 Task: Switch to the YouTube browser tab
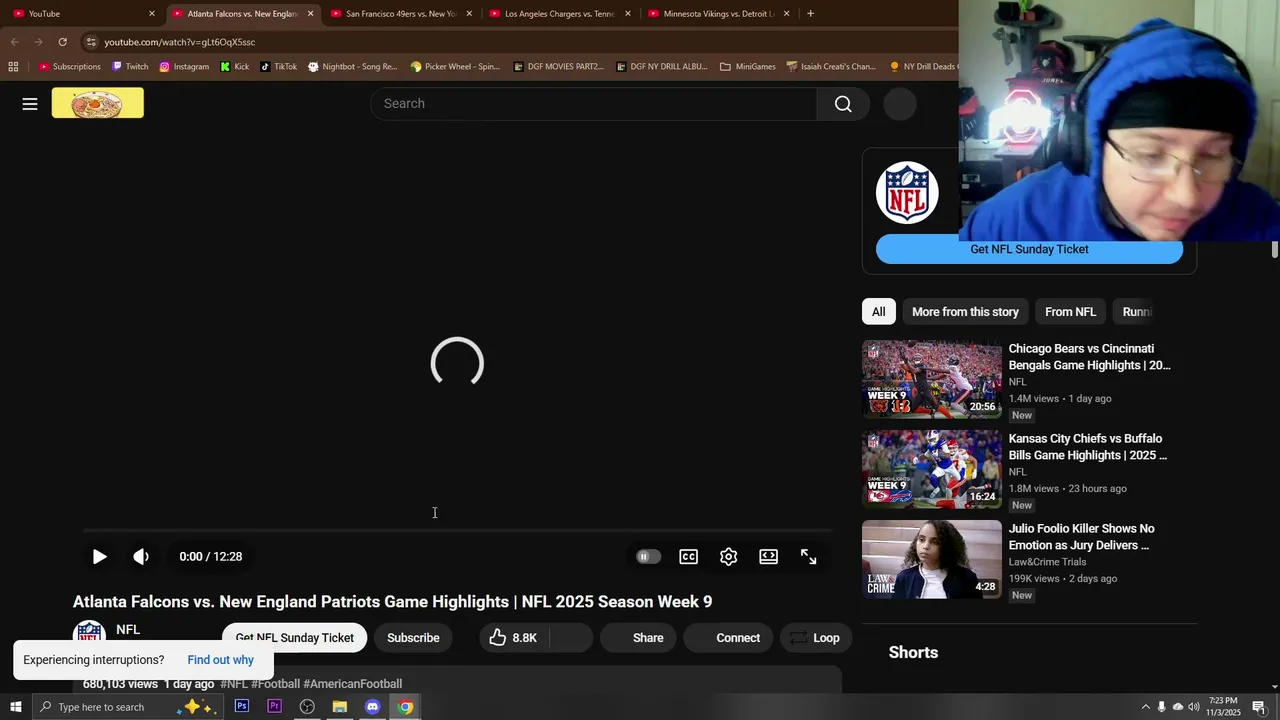[x=82, y=14]
